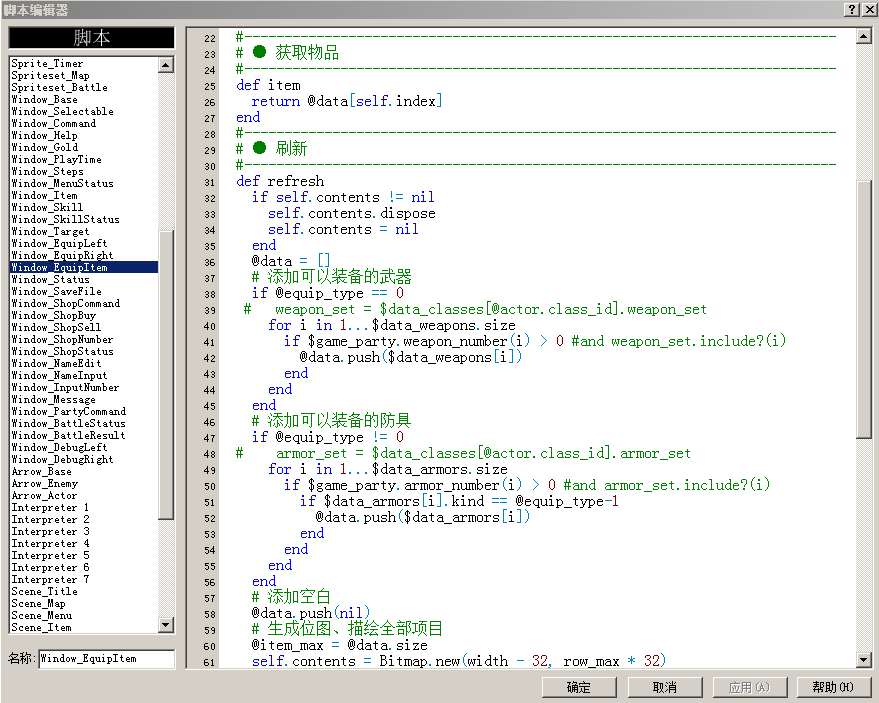The height and width of the screenshot is (703, 879).
Task: Open Interpreter 1 script
Action: 50,508
